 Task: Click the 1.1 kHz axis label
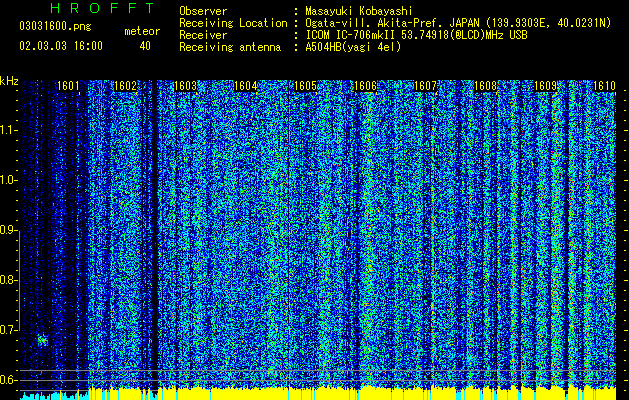point(8,130)
